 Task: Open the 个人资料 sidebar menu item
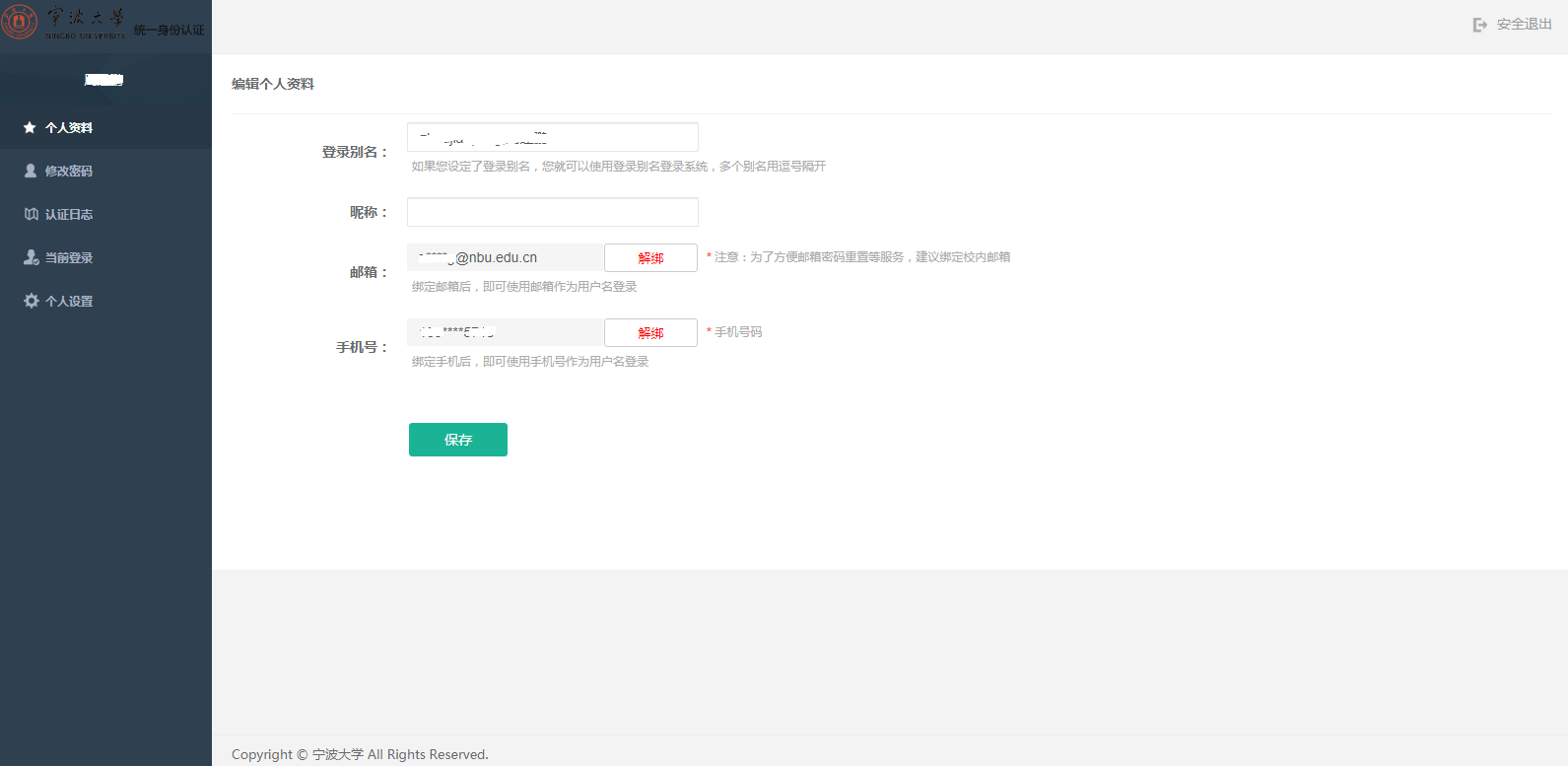[x=69, y=128]
